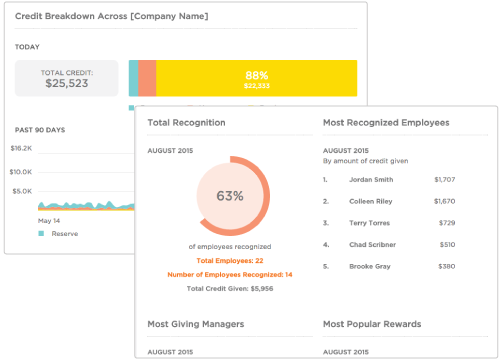Click Number of Employees Recognized: 14
This screenshot has height=362, width=500.
[x=230, y=275]
